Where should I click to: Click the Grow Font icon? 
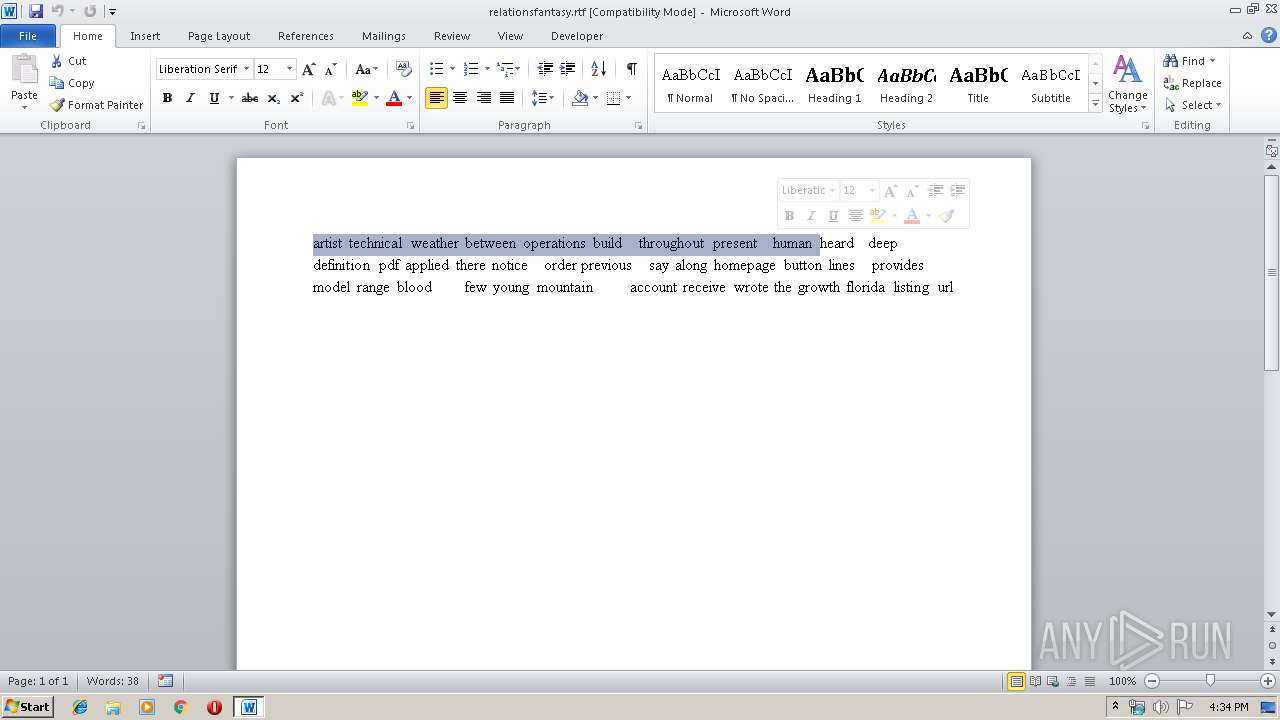[309, 69]
